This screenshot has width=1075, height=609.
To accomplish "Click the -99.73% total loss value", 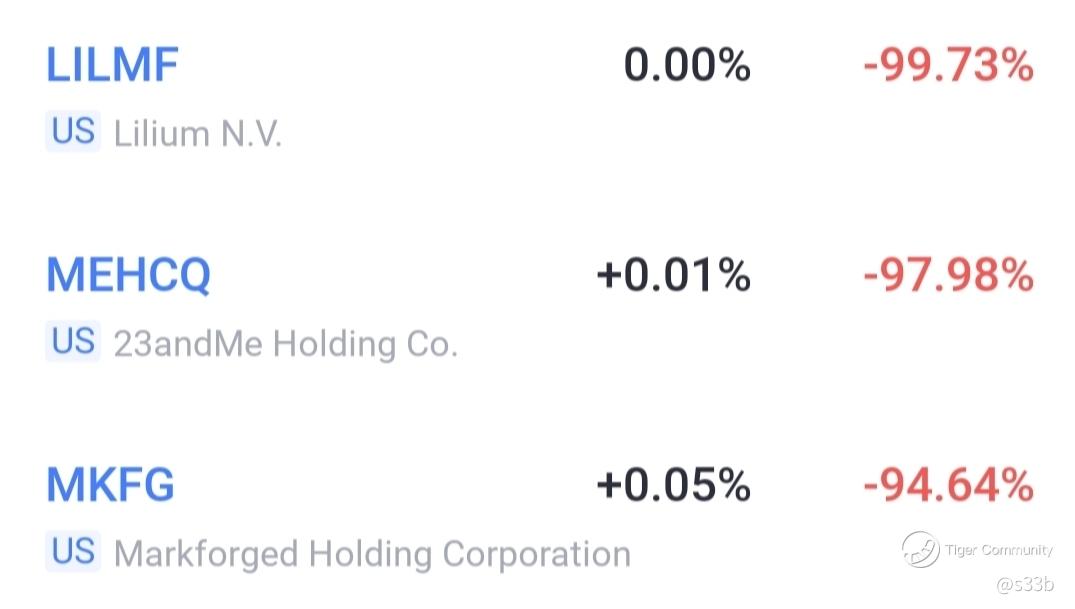I will coord(948,66).
